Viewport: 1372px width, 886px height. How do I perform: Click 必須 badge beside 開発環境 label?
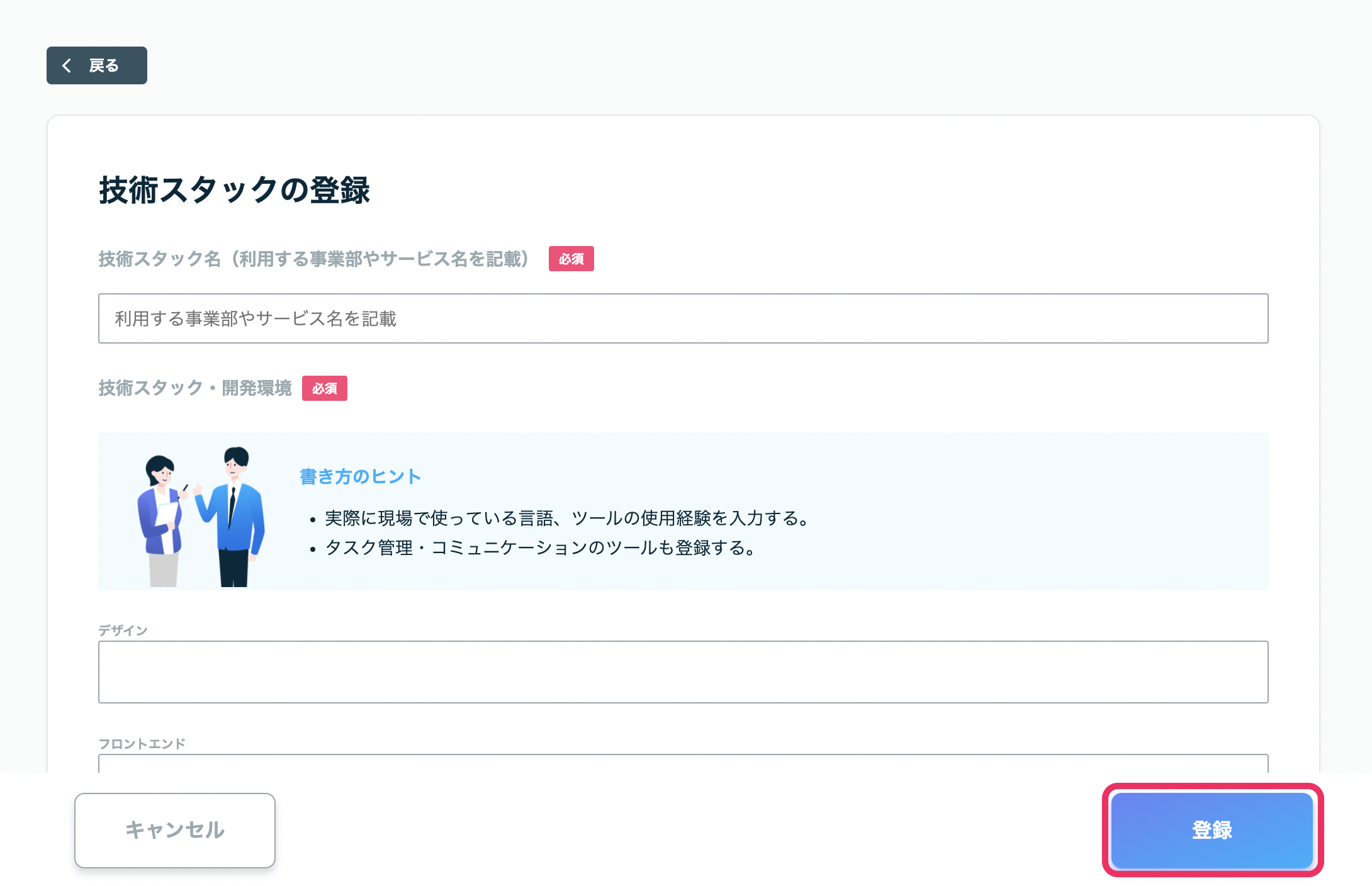(x=324, y=388)
